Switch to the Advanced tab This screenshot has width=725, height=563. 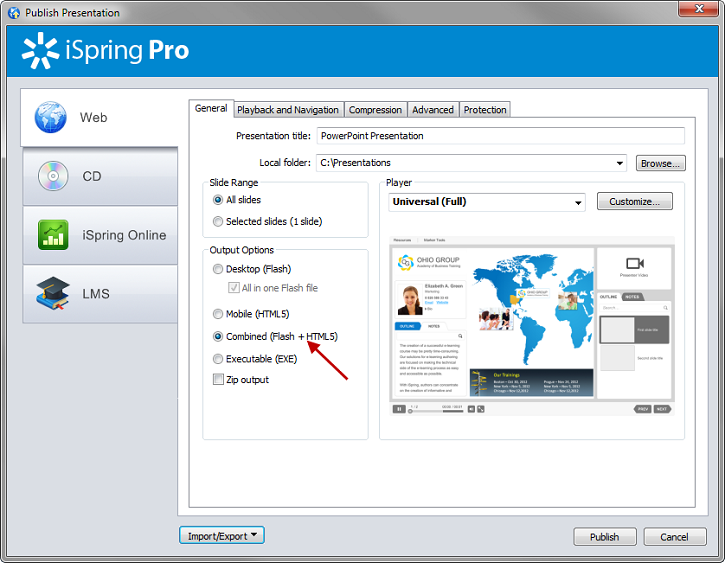point(433,110)
